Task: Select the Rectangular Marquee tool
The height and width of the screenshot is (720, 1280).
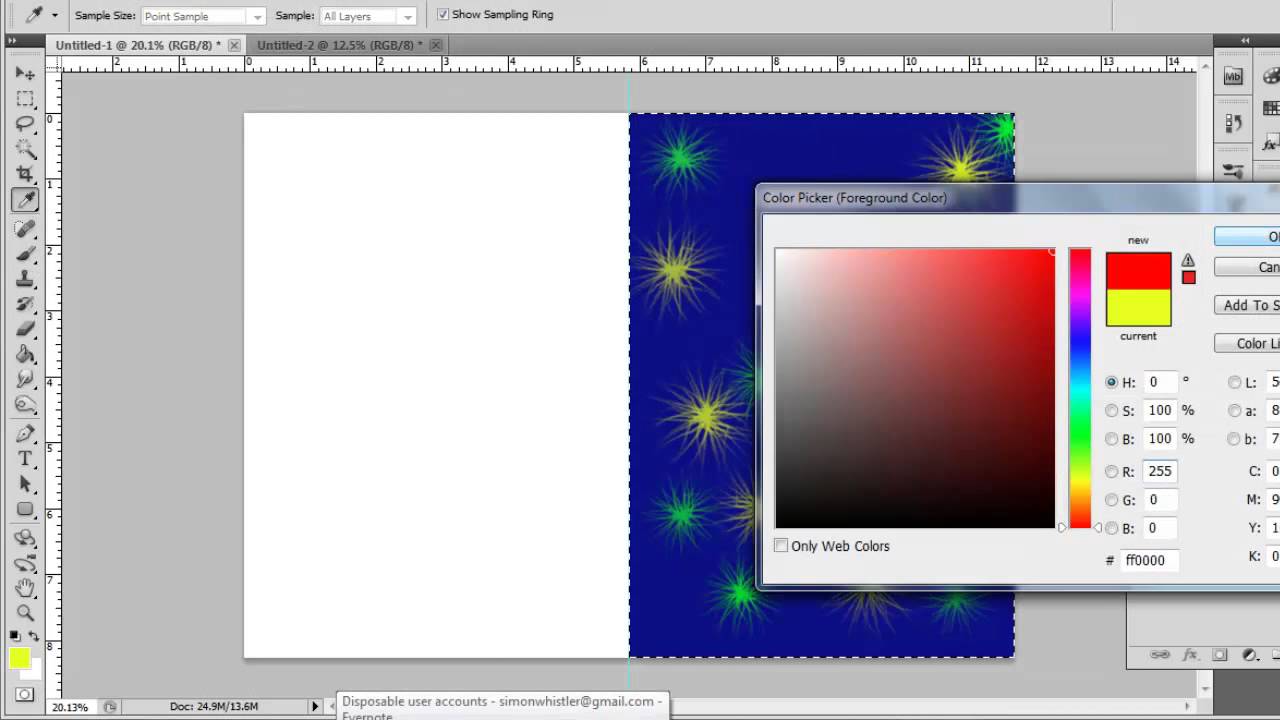Action: pos(25,99)
